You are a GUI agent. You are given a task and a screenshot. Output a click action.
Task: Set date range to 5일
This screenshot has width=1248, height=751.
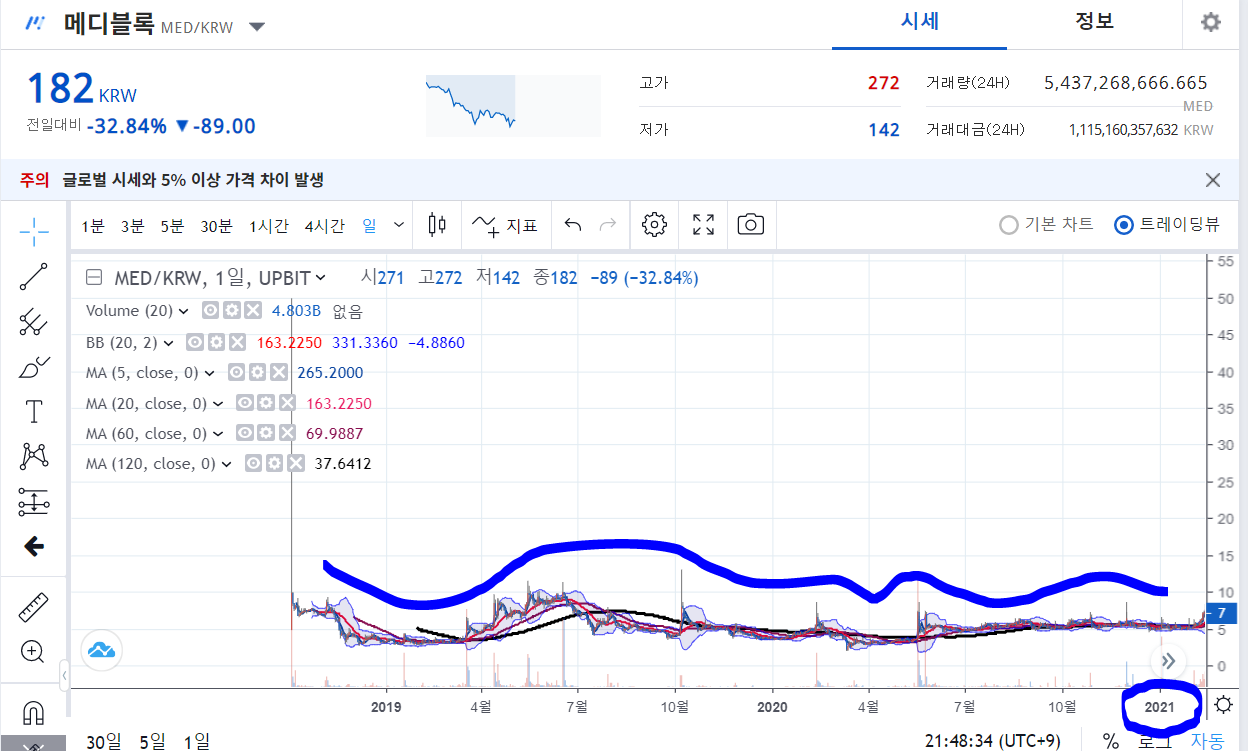click(x=152, y=741)
